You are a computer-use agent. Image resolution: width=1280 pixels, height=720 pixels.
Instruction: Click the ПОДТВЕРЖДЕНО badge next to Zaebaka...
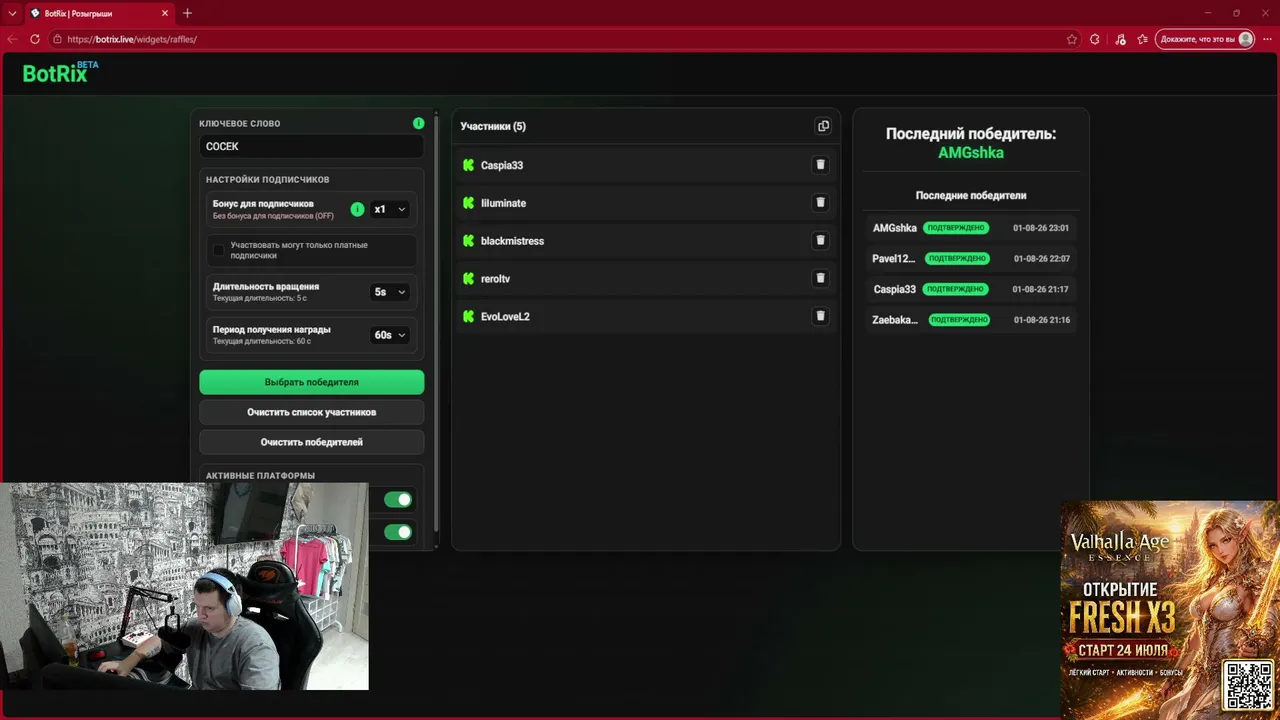point(959,320)
